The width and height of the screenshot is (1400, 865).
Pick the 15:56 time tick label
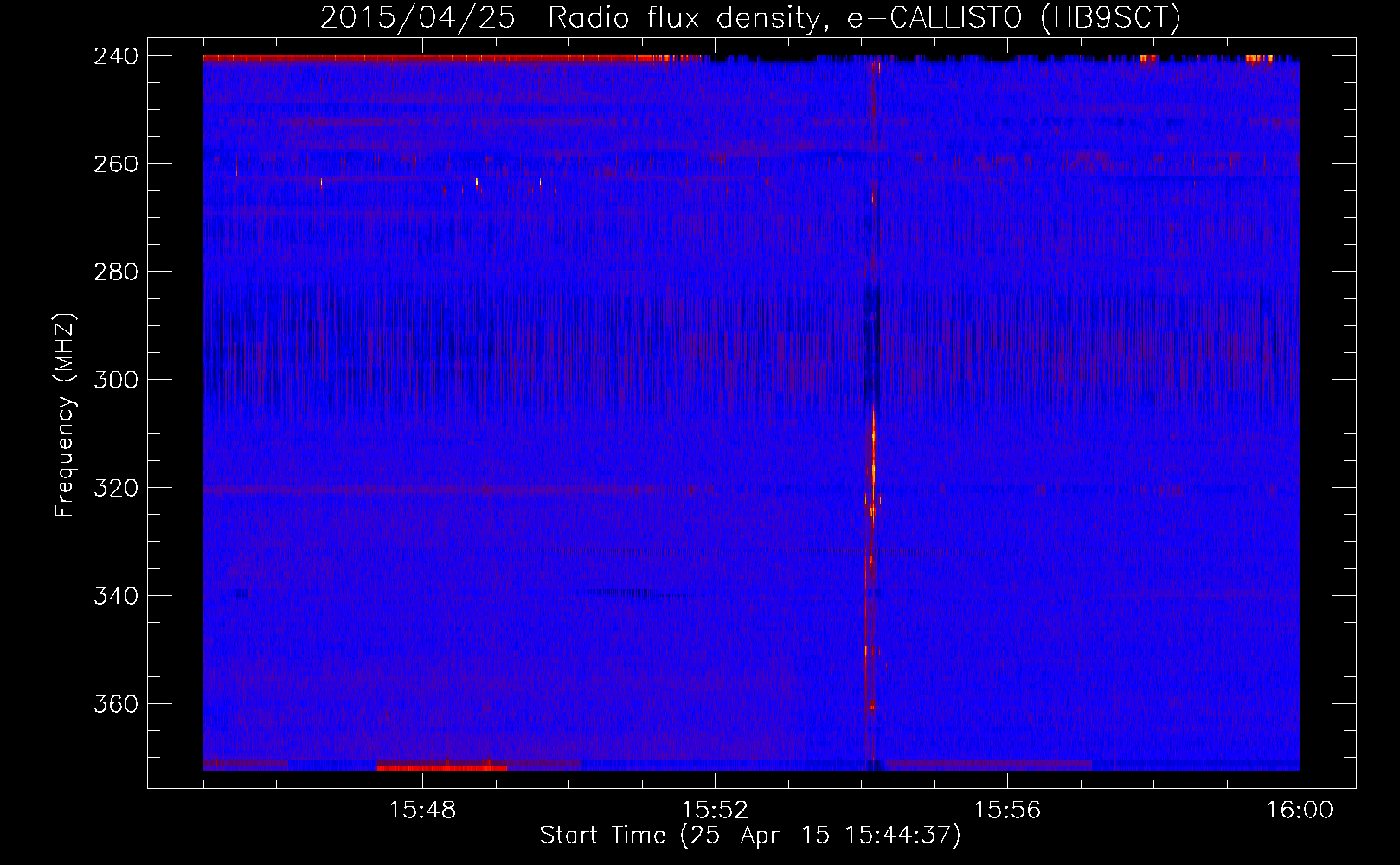coord(1007,811)
